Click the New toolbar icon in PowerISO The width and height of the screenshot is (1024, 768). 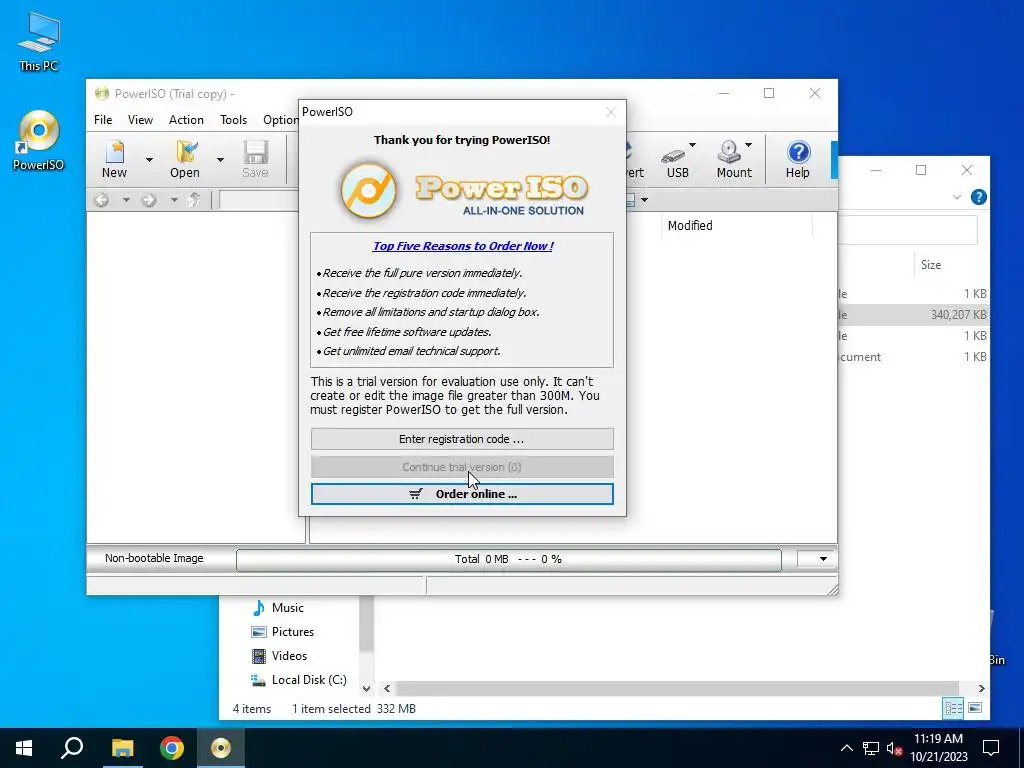click(x=114, y=159)
